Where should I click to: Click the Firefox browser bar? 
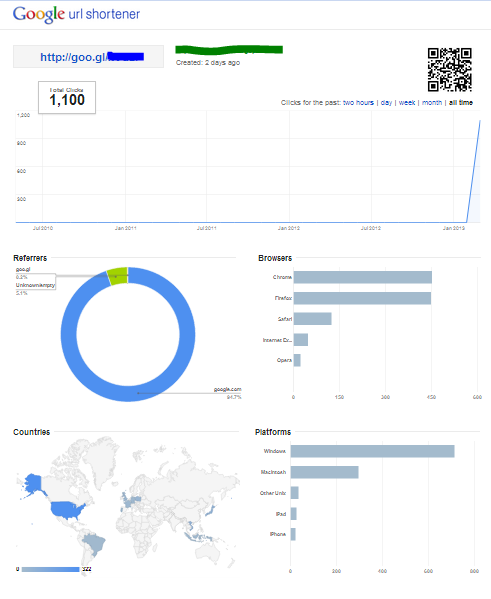coord(362,298)
